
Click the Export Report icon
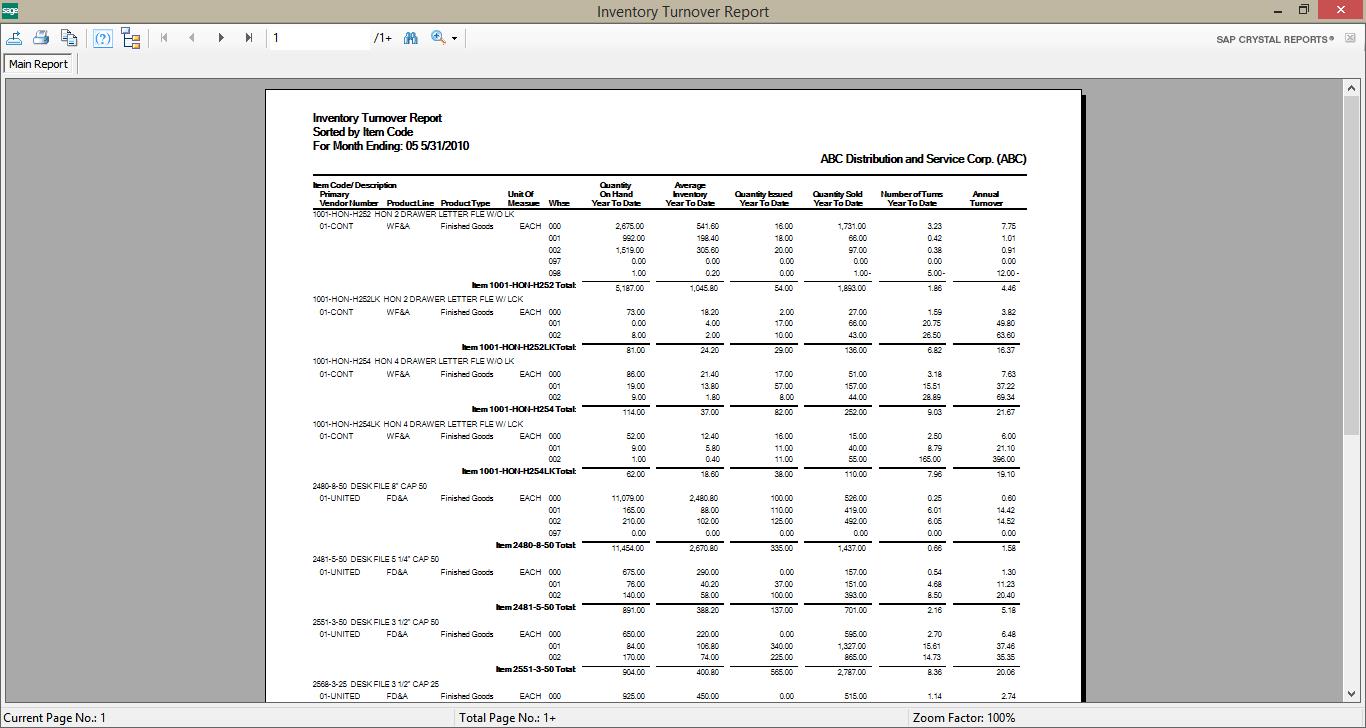[14, 37]
